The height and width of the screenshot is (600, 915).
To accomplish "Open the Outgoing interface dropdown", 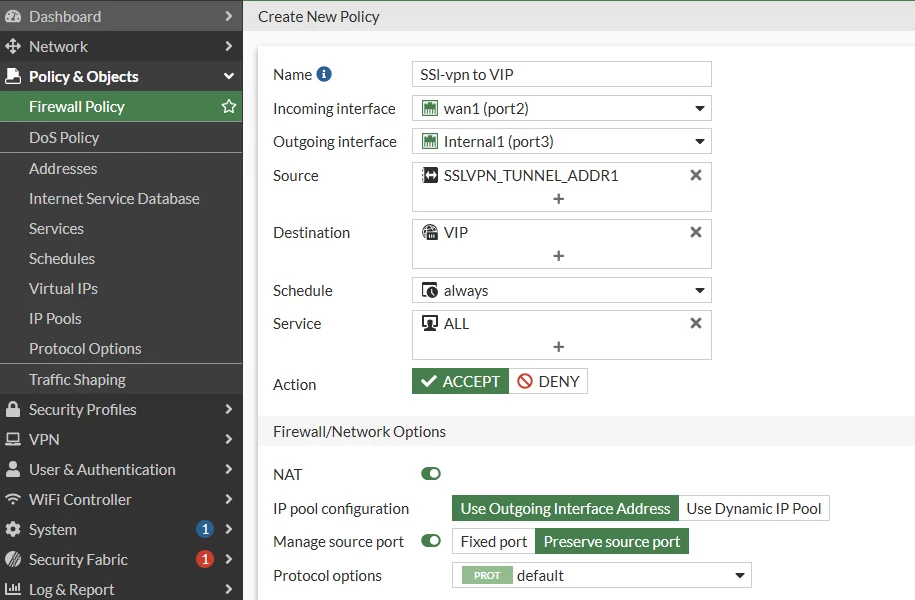I will [x=561, y=141].
